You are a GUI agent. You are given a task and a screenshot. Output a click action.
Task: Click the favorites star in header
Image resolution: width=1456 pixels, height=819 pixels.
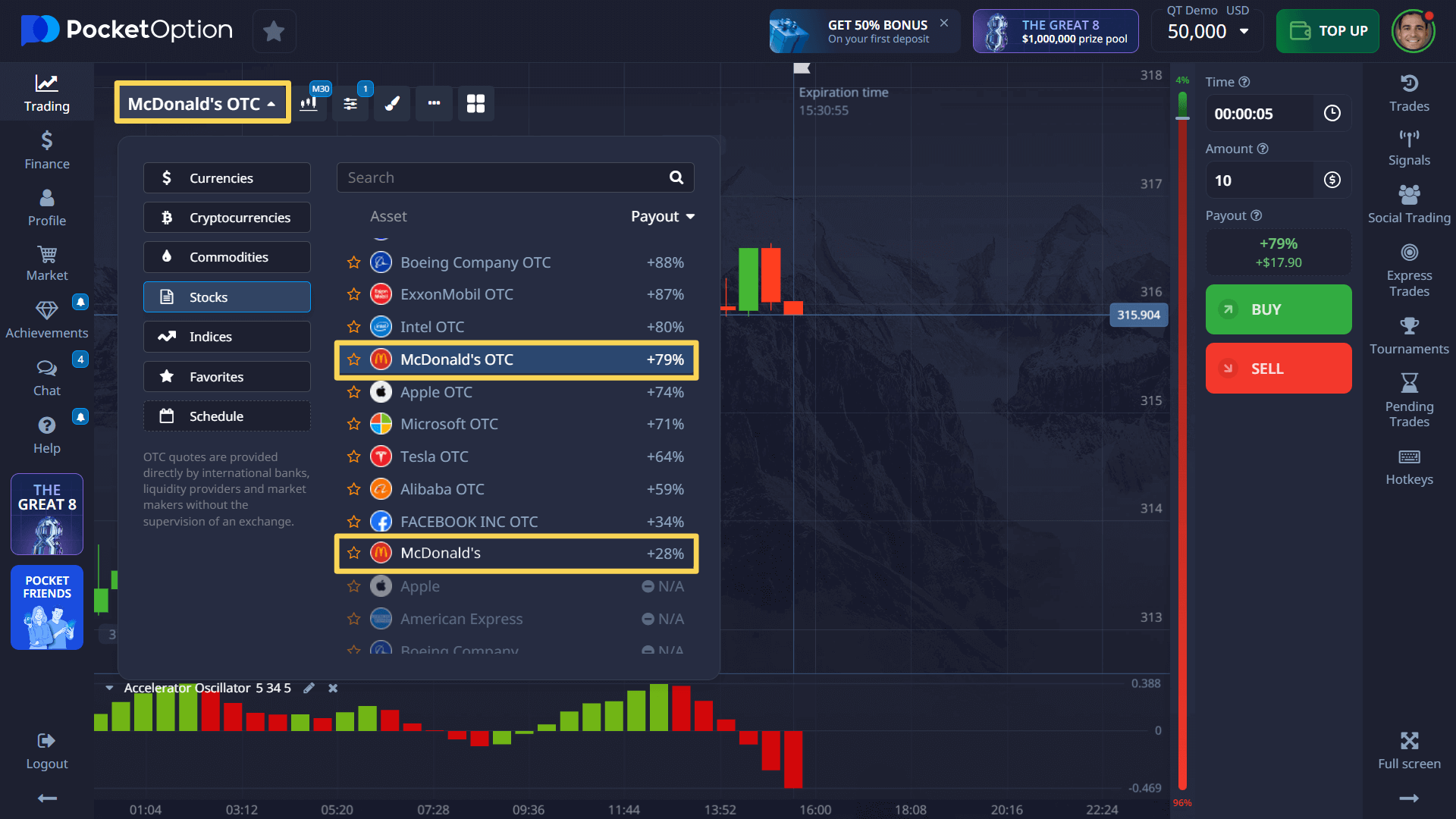tap(274, 31)
